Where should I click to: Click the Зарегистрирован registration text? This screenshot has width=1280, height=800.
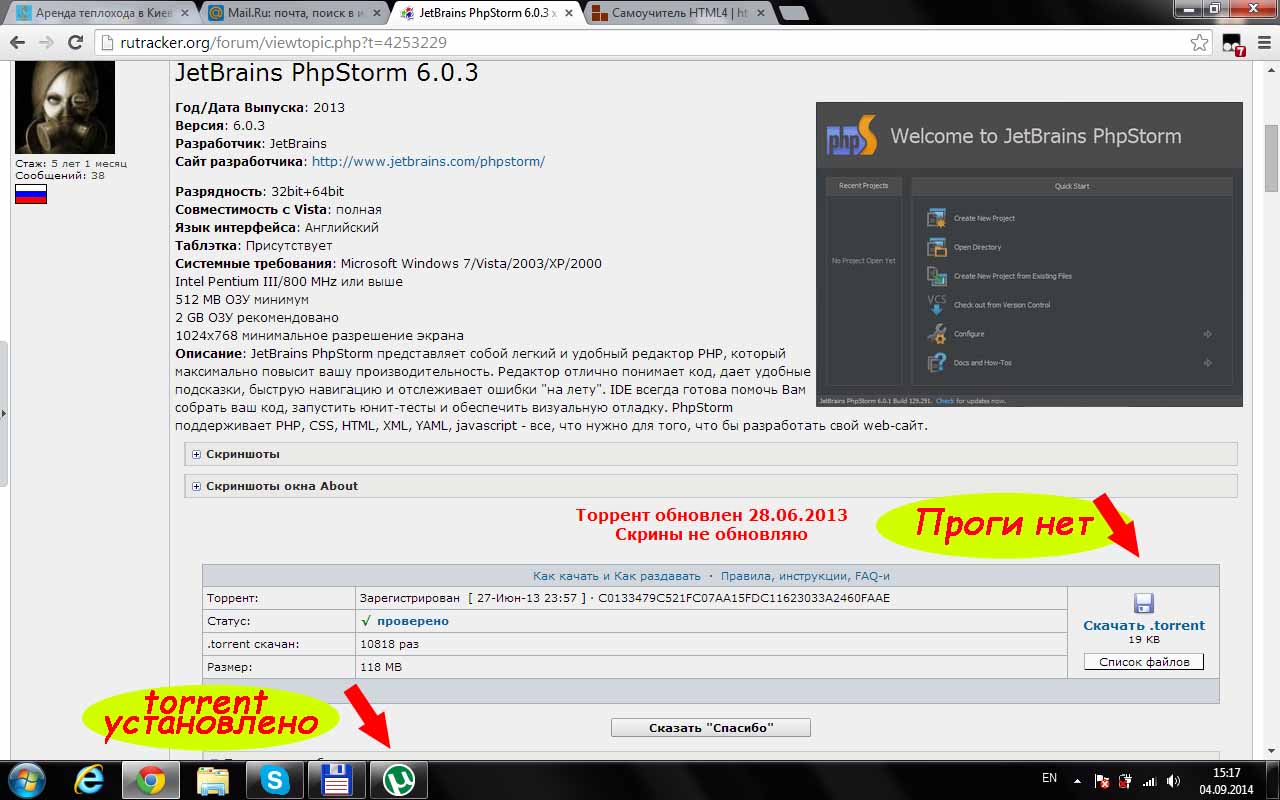pyautogui.click(x=410, y=598)
